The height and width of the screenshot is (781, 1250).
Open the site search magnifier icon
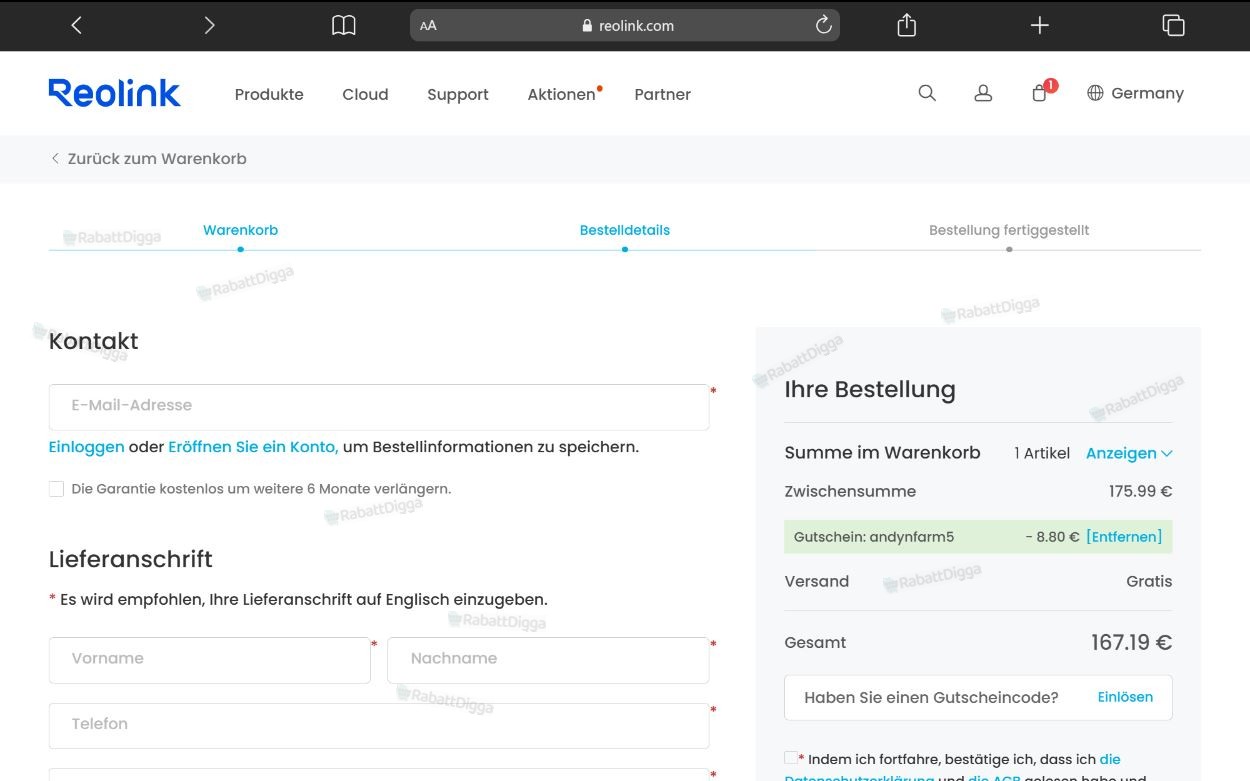(x=927, y=93)
